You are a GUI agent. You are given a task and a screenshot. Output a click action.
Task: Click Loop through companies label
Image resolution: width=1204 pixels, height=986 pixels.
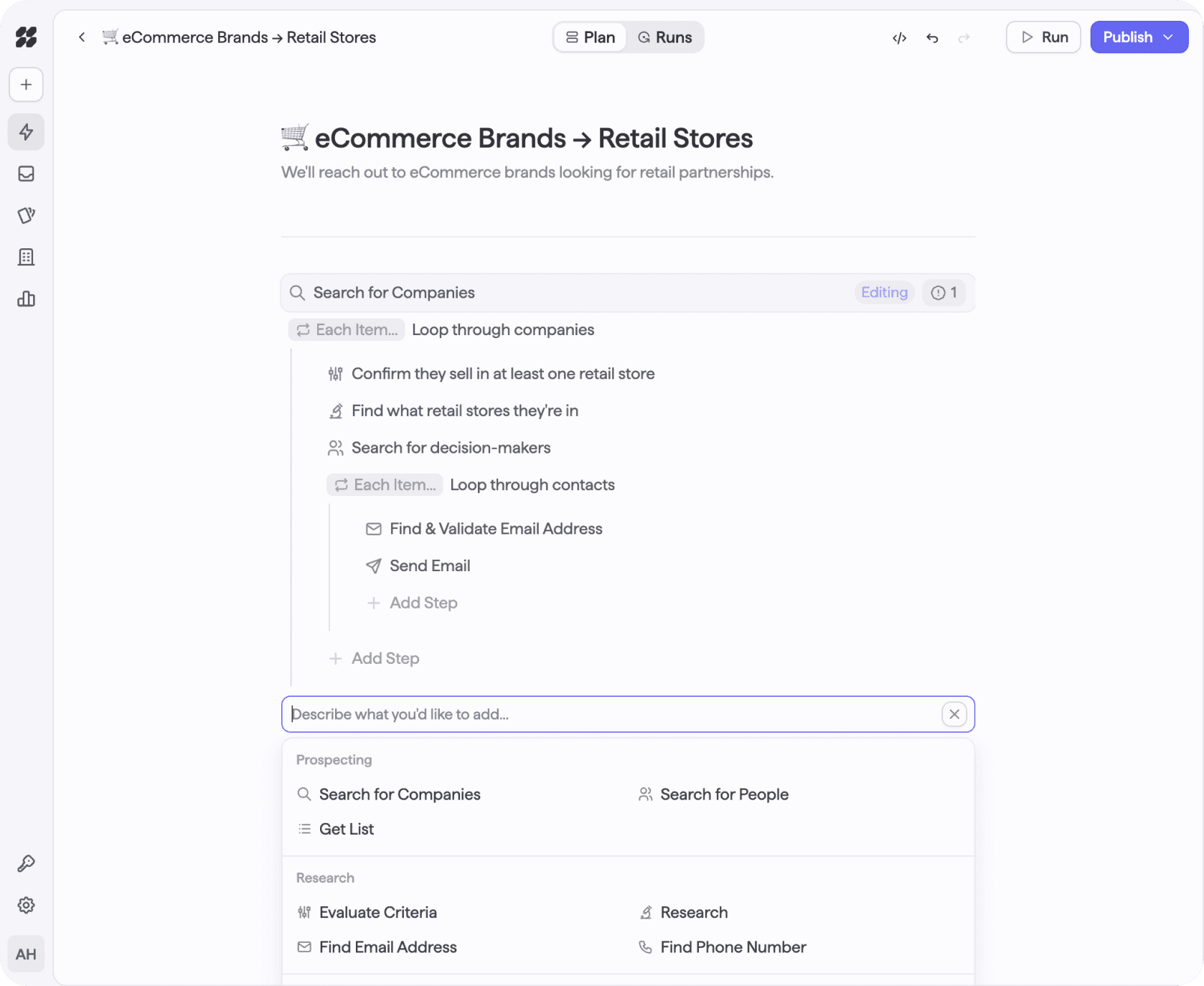(x=503, y=330)
